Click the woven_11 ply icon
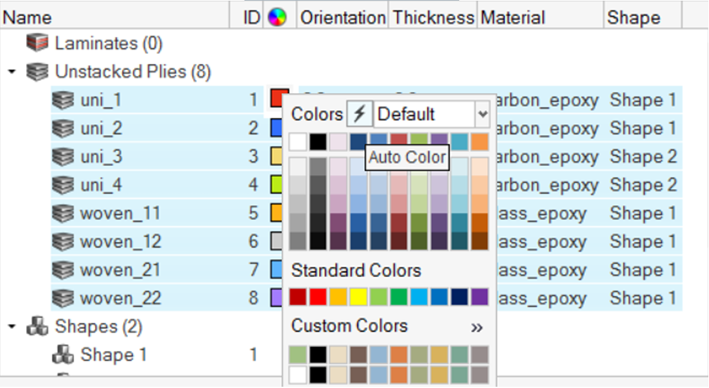The height and width of the screenshot is (388, 709). click(63, 213)
